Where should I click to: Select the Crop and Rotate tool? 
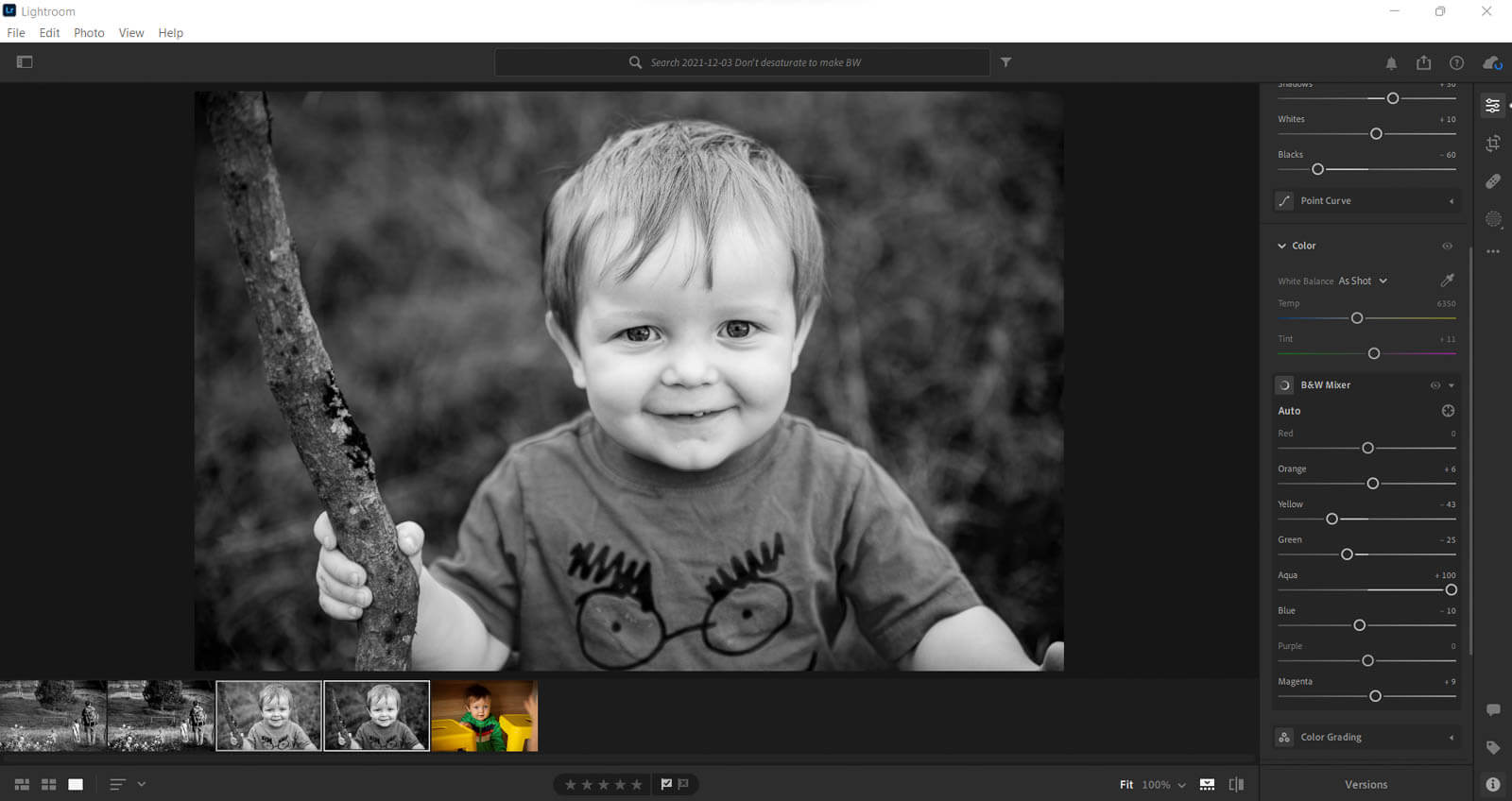point(1492,144)
